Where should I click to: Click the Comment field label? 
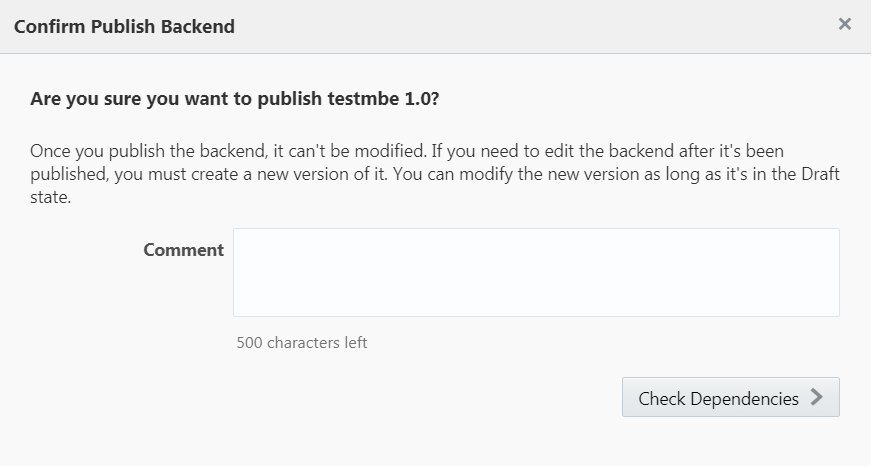(183, 250)
